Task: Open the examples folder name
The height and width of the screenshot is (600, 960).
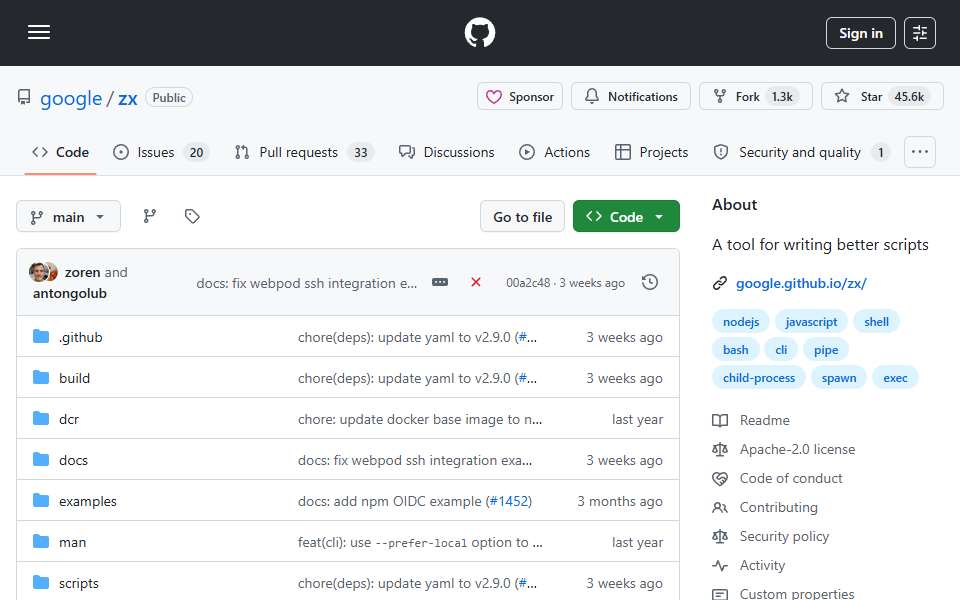Action: click(x=88, y=501)
